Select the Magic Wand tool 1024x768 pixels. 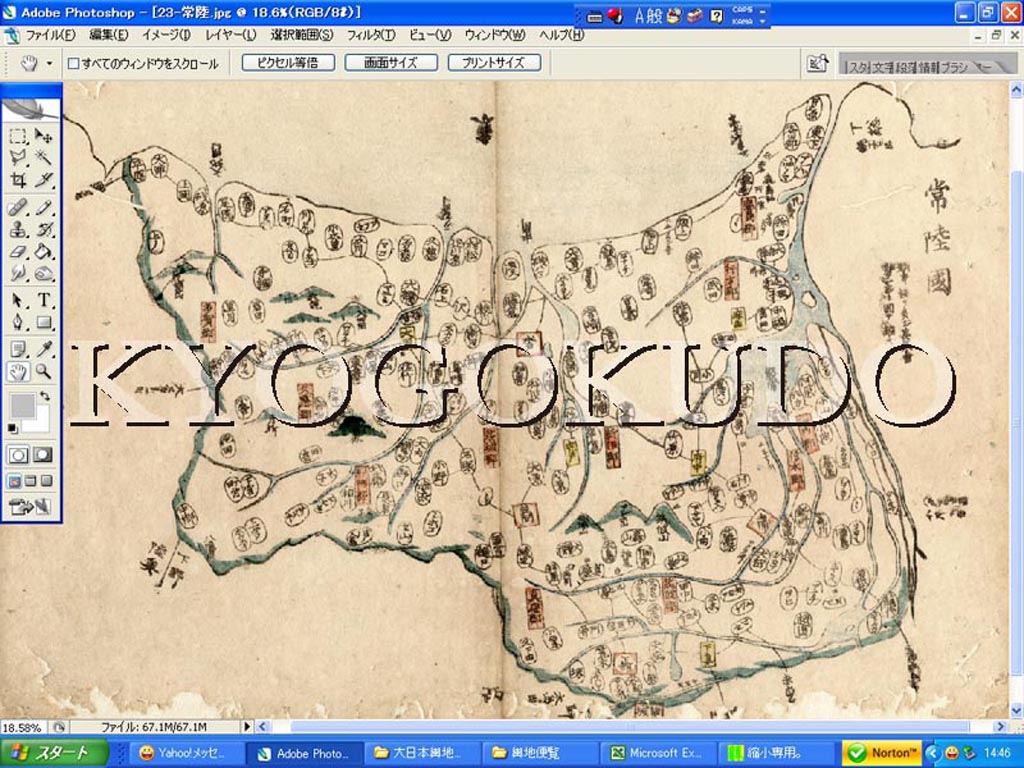tap(43, 157)
